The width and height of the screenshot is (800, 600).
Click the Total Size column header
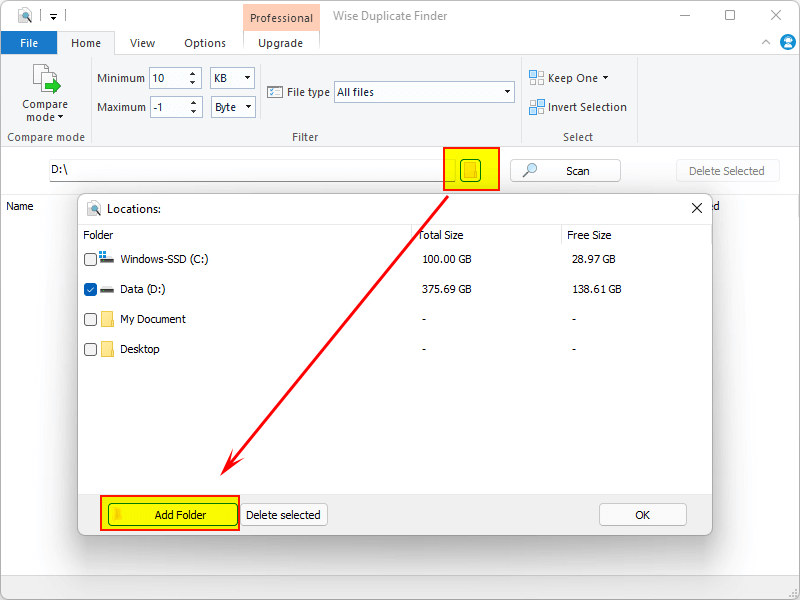point(441,235)
